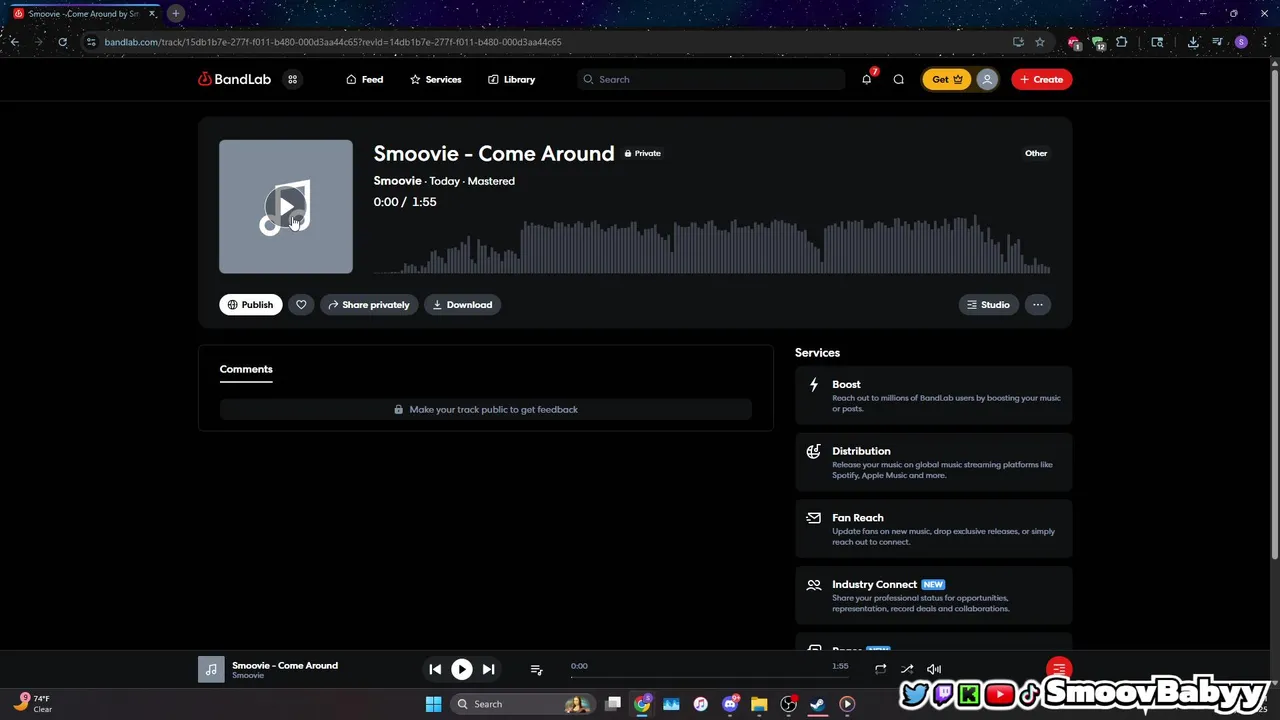Viewport: 1280px width, 720px height.
Task: Publish the track
Action: (251, 305)
